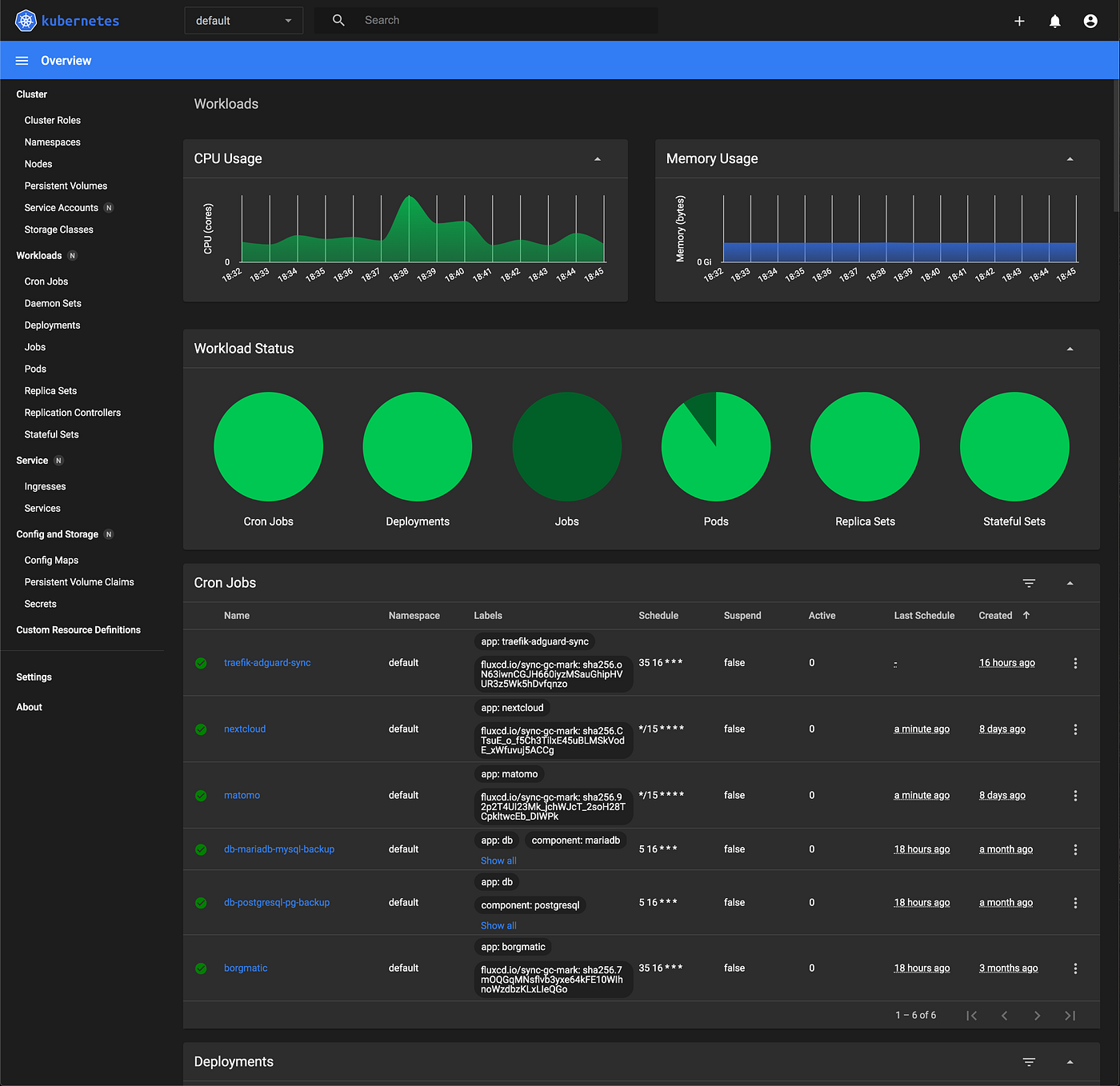Open the namespace selector dropdown
1120x1086 pixels.
click(243, 20)
